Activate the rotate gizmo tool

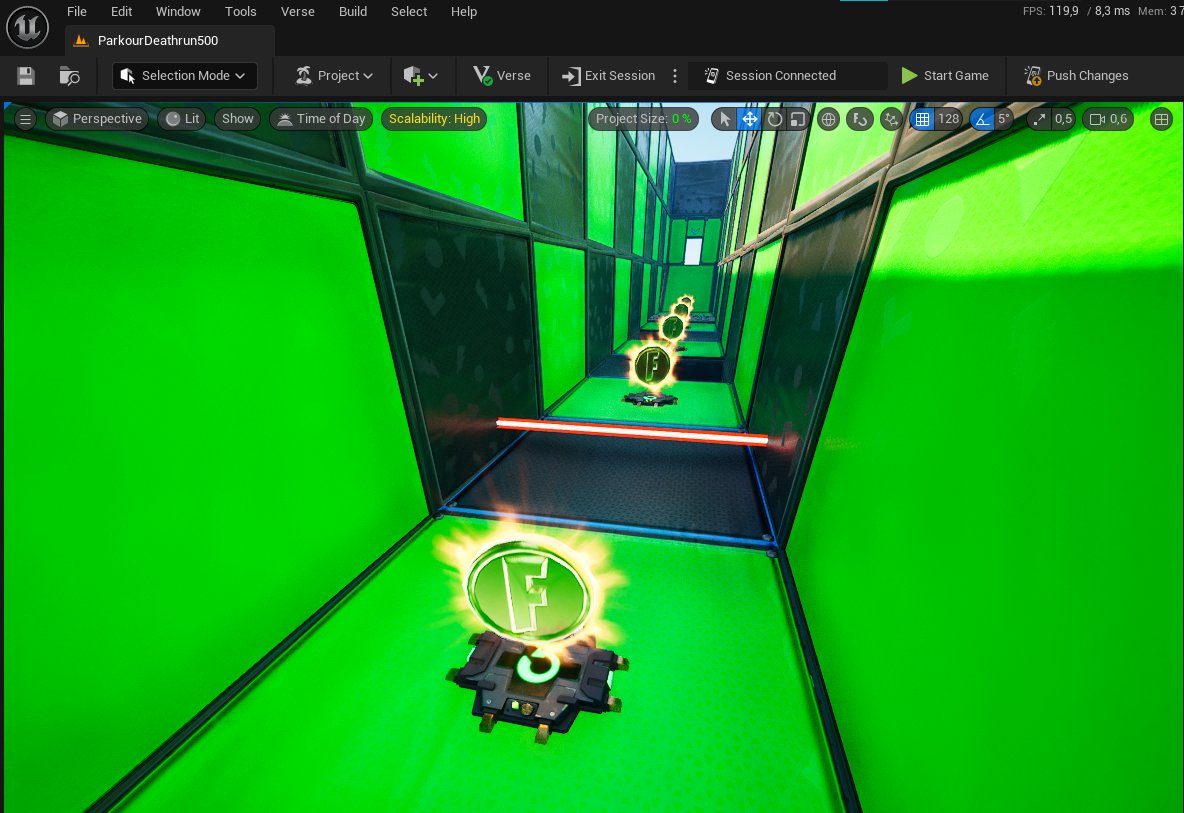tap(775, 119)
